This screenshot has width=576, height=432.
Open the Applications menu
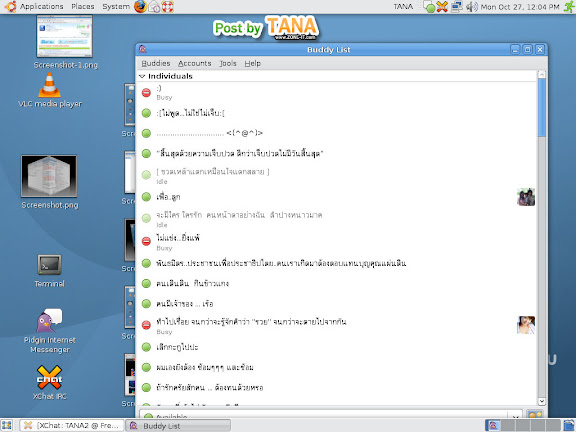click(41, 7)
